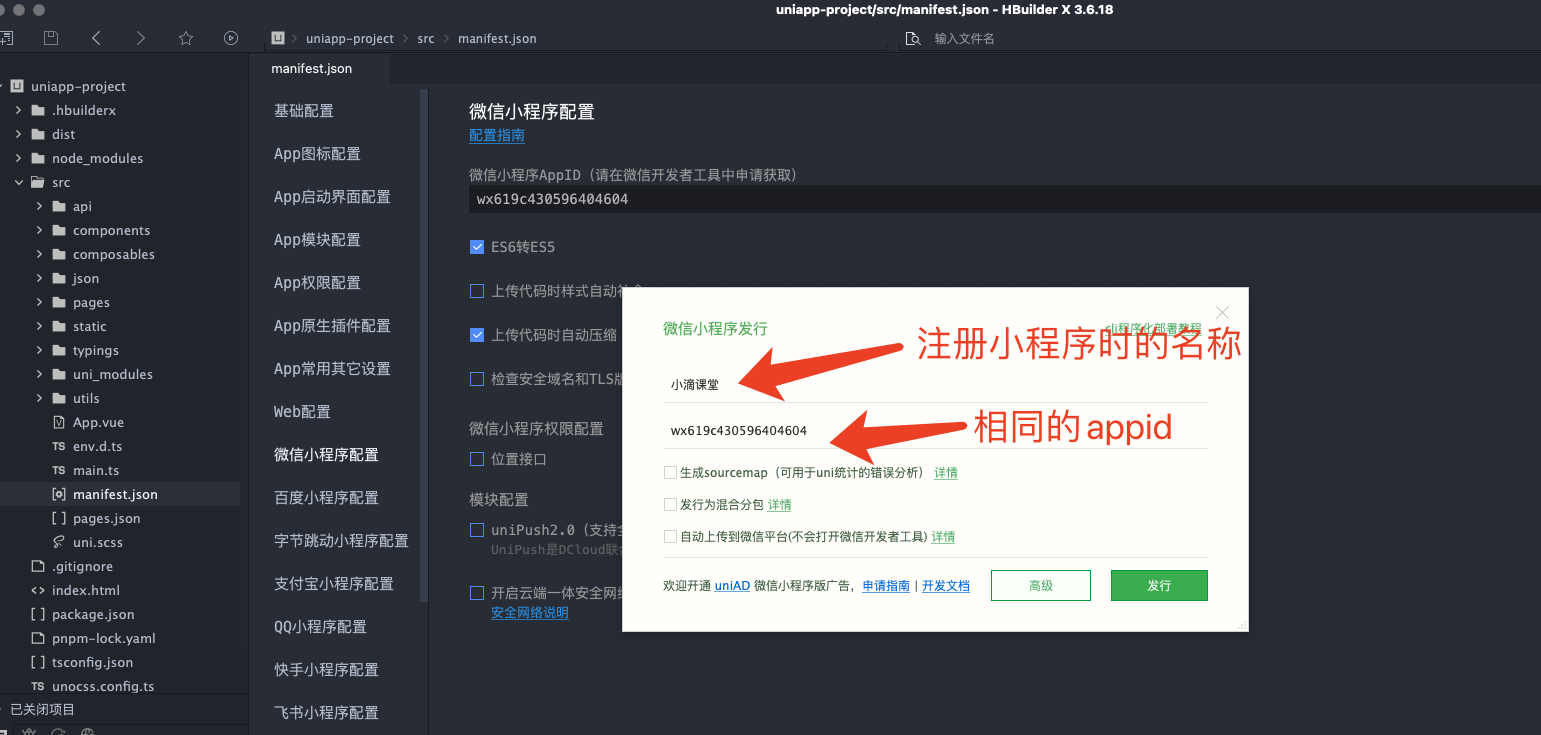The width and height of the screenshot is (1541, 735).
Task: Enable 生成sourcemap in the publish dialog
Action: (671, 472)
